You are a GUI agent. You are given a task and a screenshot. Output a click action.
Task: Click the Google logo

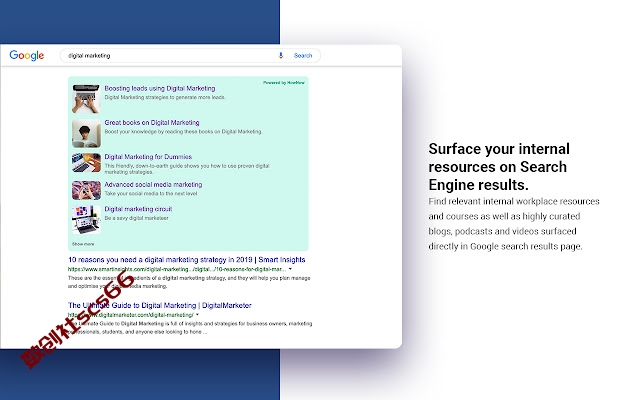[27, 56]
